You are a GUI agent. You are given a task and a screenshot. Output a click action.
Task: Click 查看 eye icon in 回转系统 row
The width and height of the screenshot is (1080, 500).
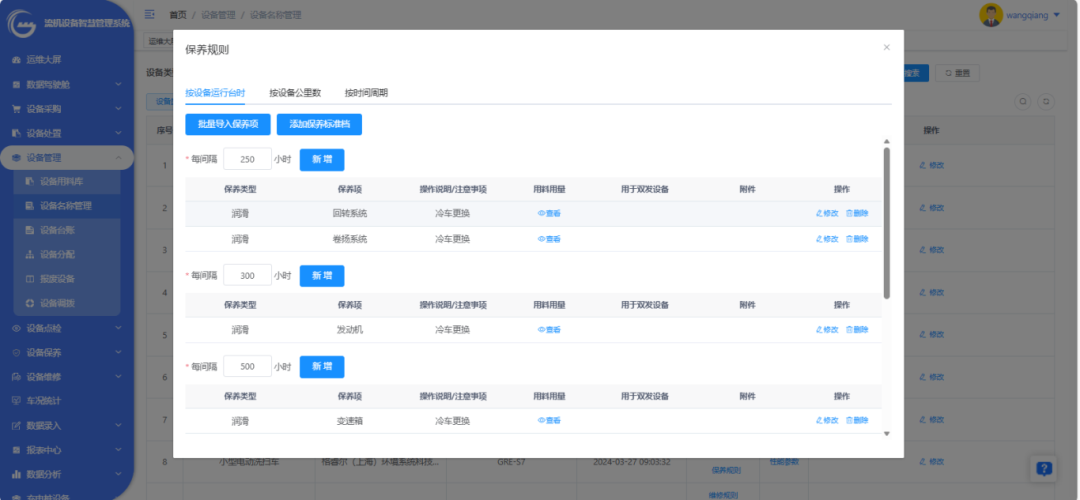549,213
